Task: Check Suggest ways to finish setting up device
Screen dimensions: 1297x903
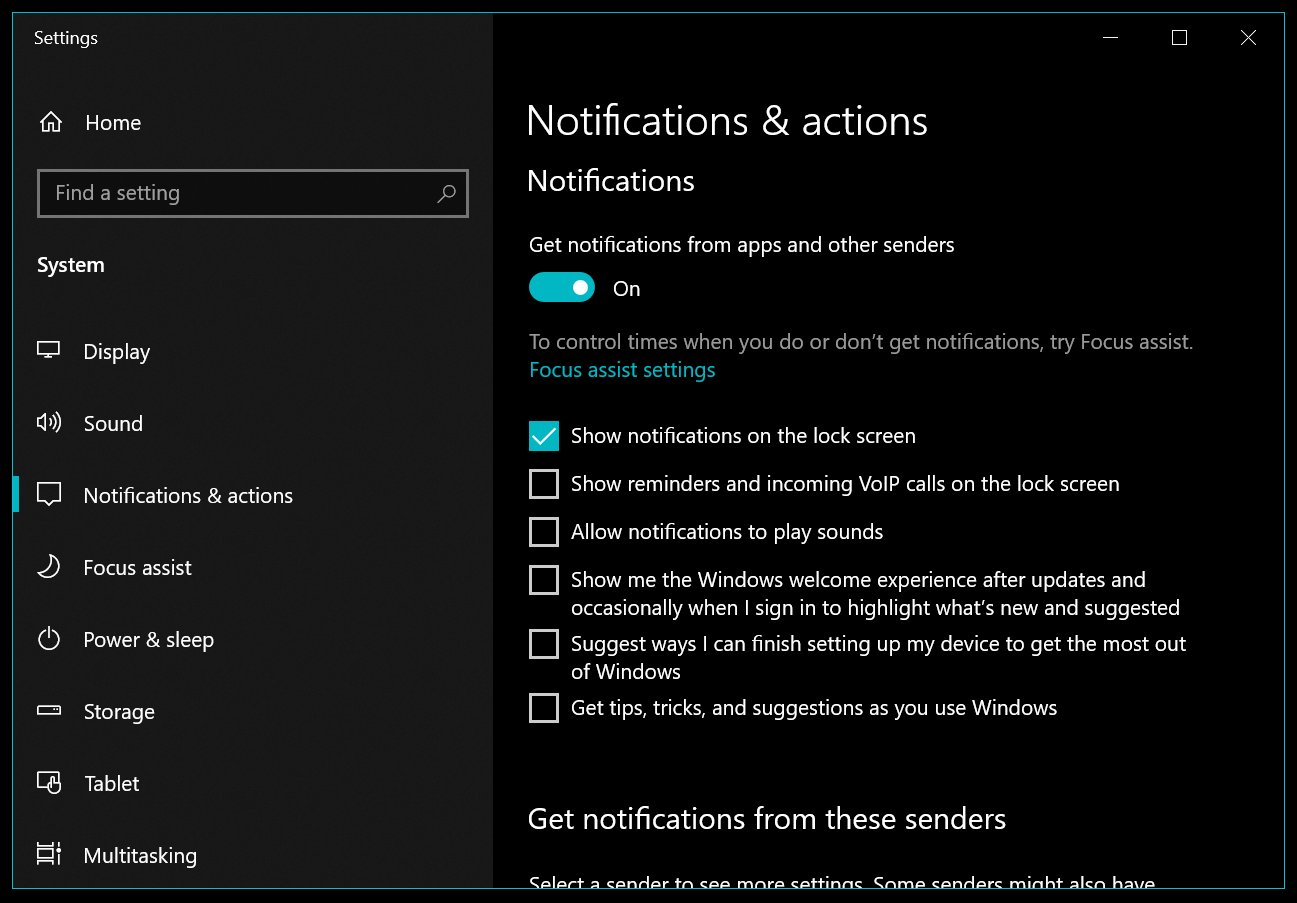Action: [544, 644]
